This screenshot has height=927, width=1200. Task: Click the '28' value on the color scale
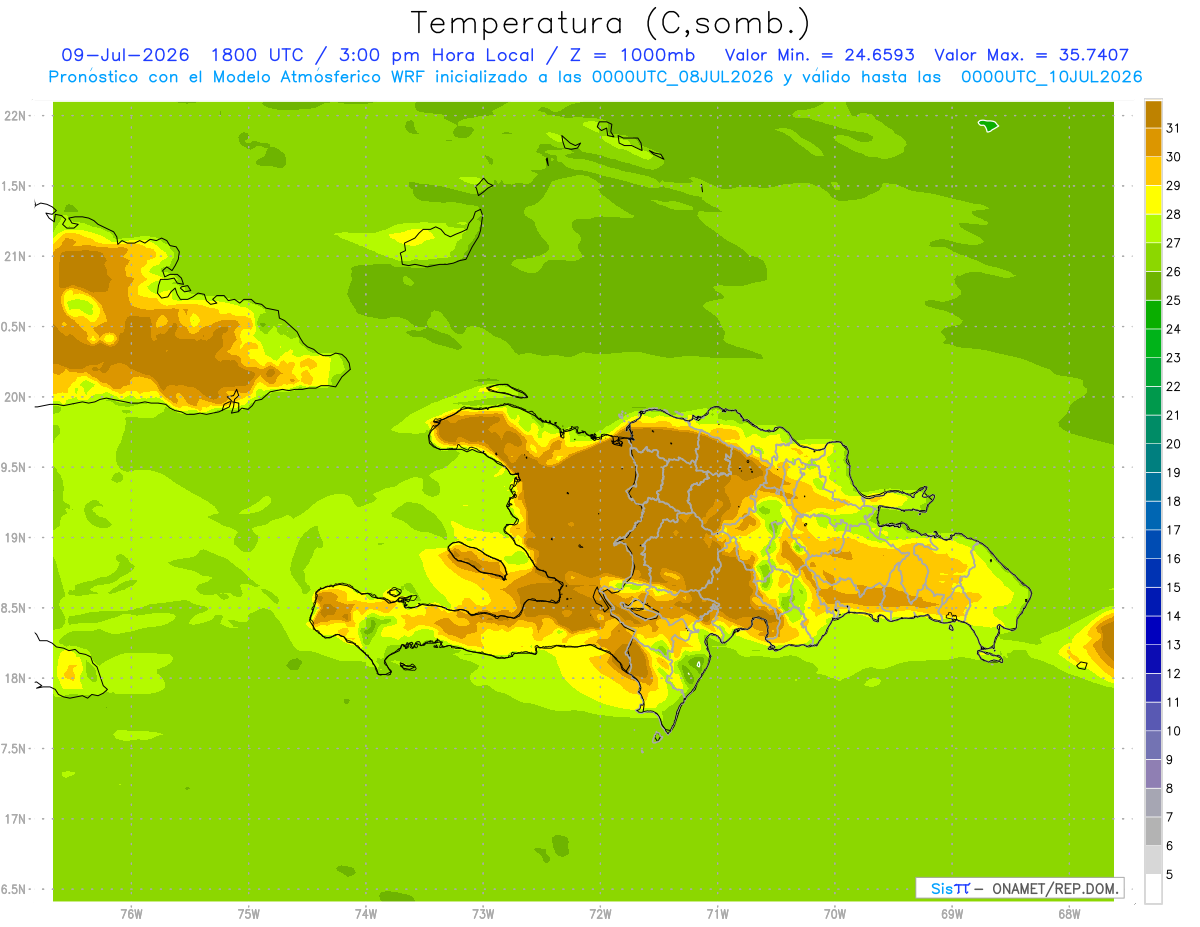tap(1174, 214)
